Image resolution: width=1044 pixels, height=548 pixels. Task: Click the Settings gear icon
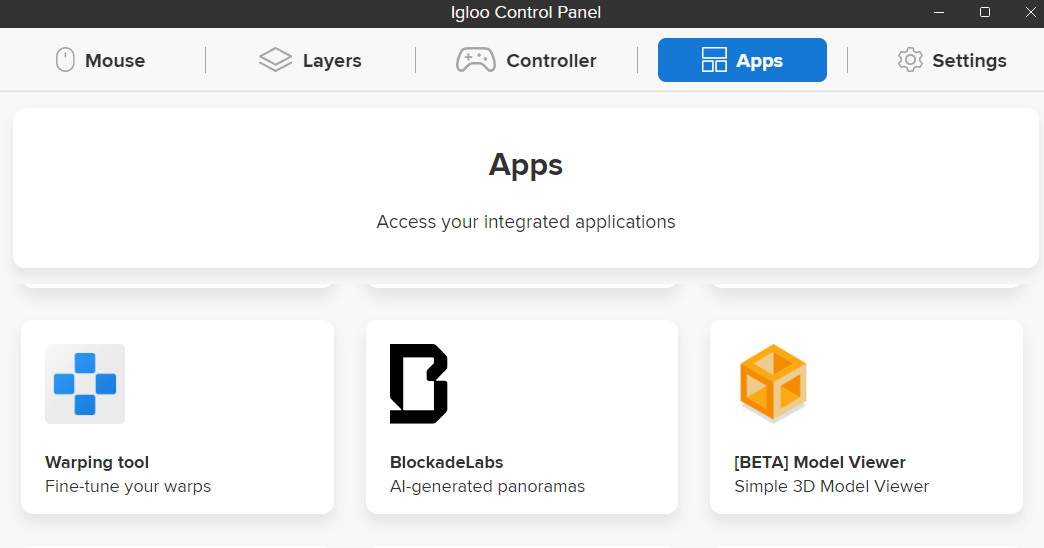910,60
